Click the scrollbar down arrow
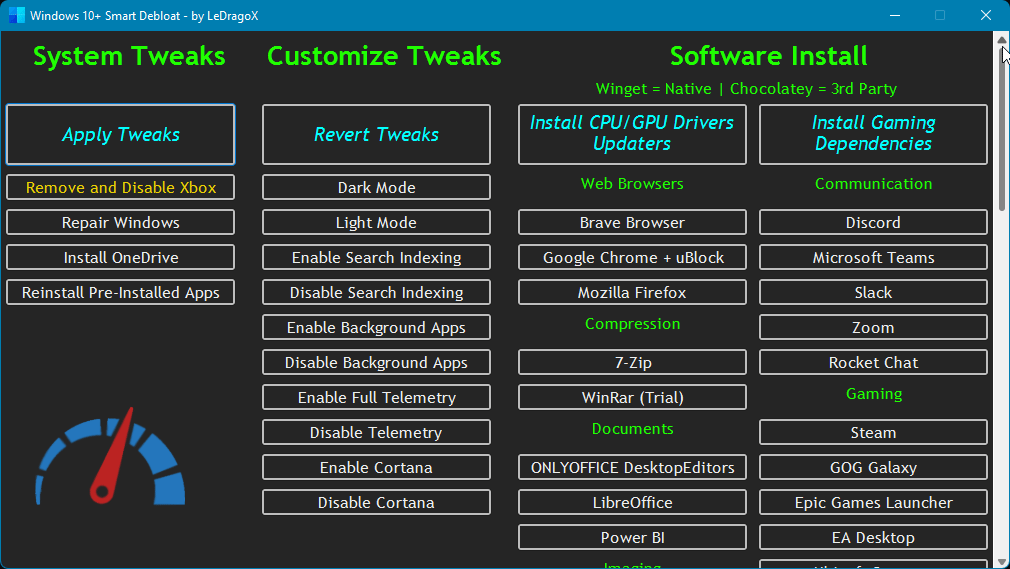Image resolution: width=1010 pixels, height=569 pixels. 1002,562
